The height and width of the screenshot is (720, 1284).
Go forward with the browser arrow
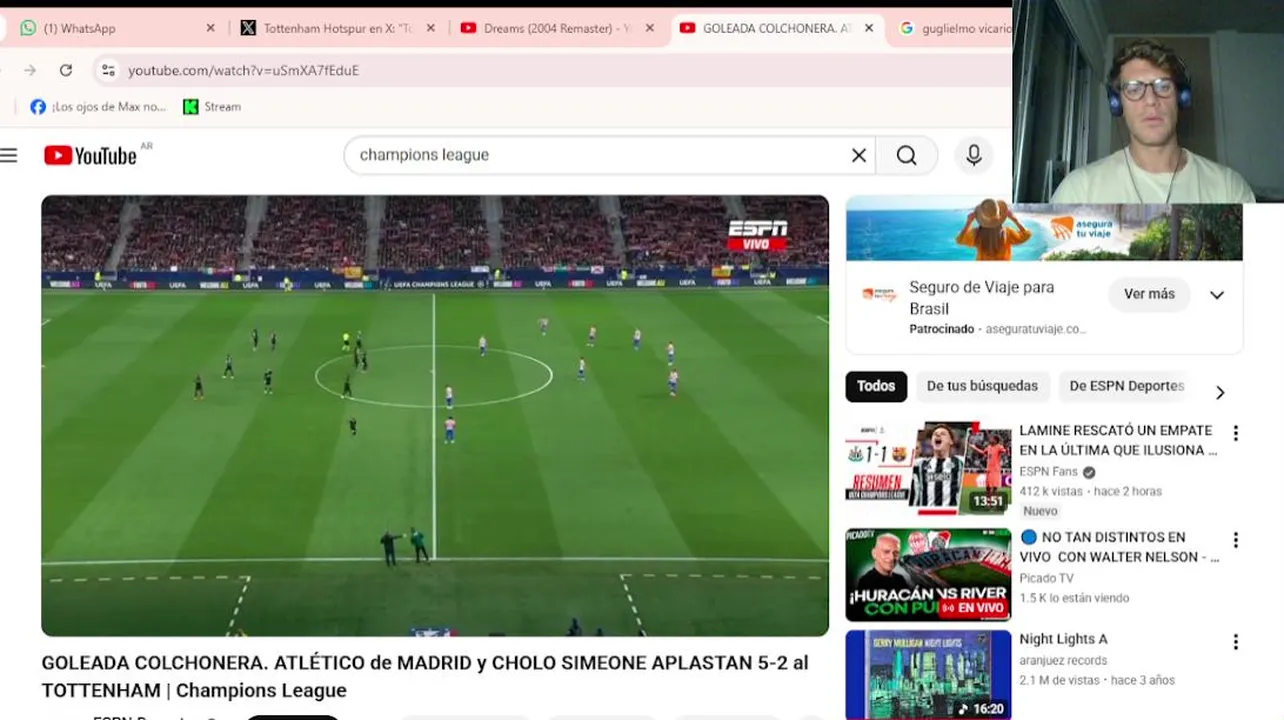[x=30, y=70]
